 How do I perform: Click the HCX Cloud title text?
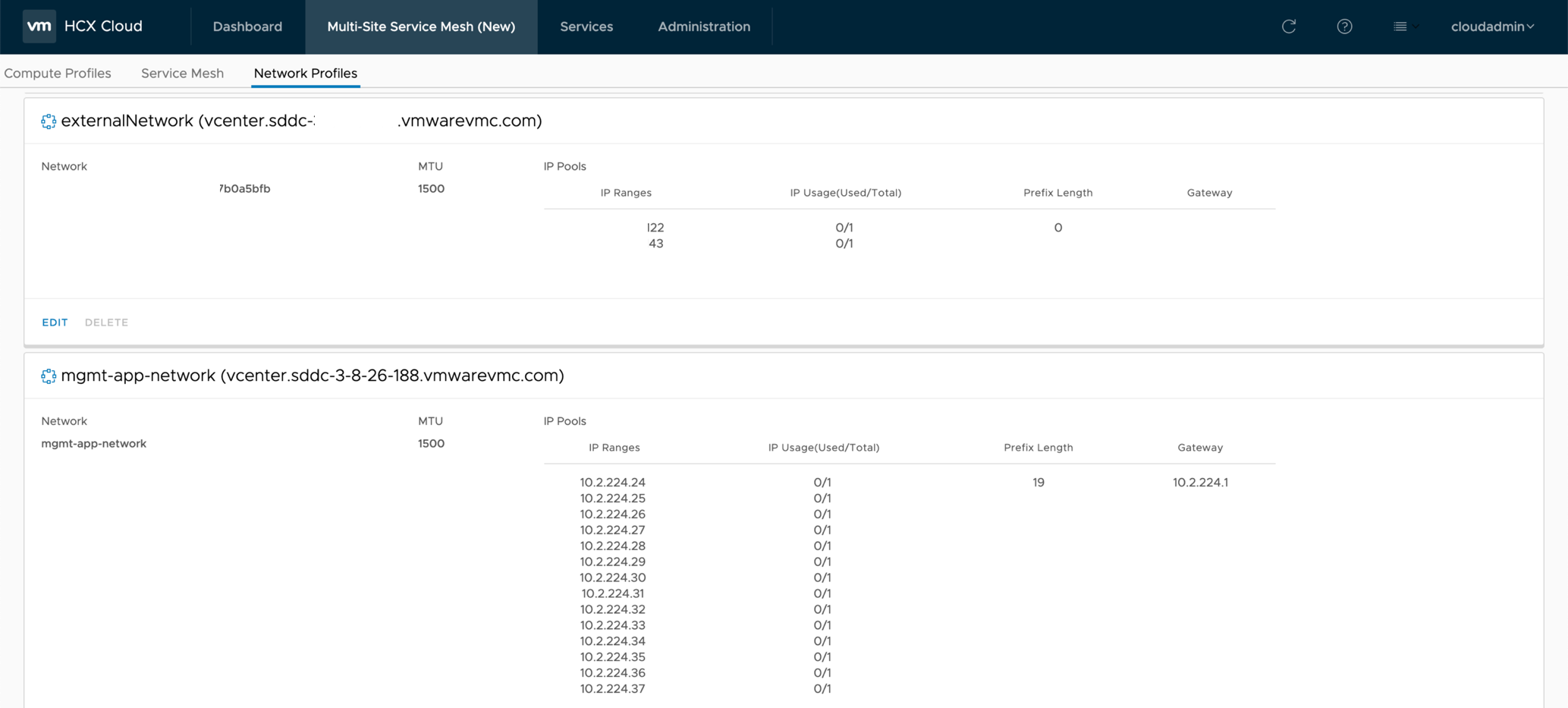103,27
